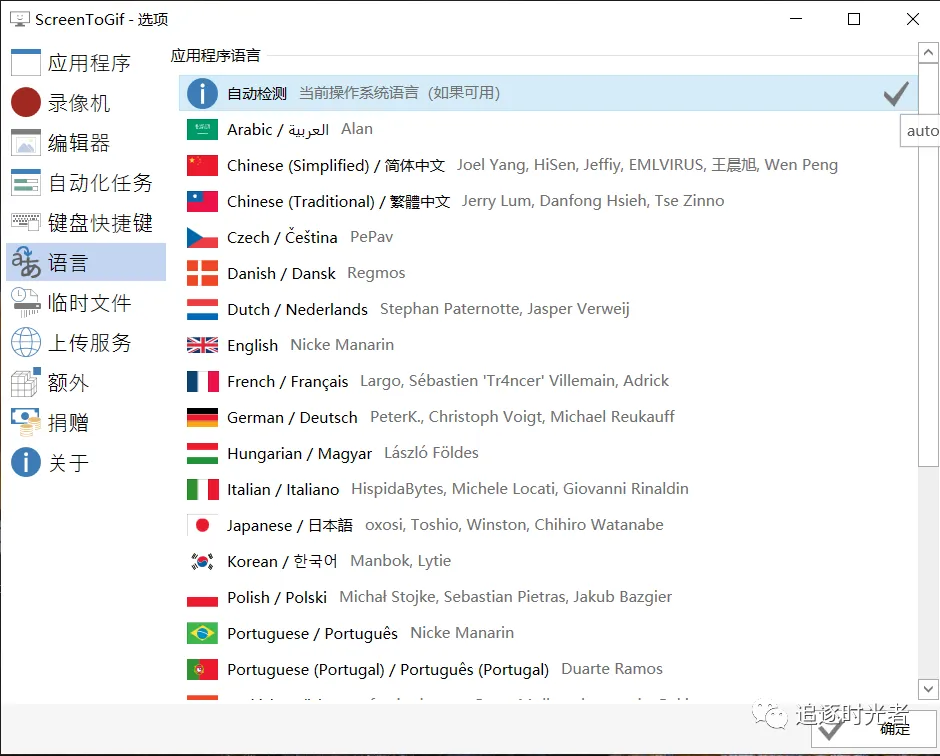Image resolution: width=940 pixels, height=756 pixels.
Task: Switch to the 自动化任务 tab label
Action: click(100, 183)
